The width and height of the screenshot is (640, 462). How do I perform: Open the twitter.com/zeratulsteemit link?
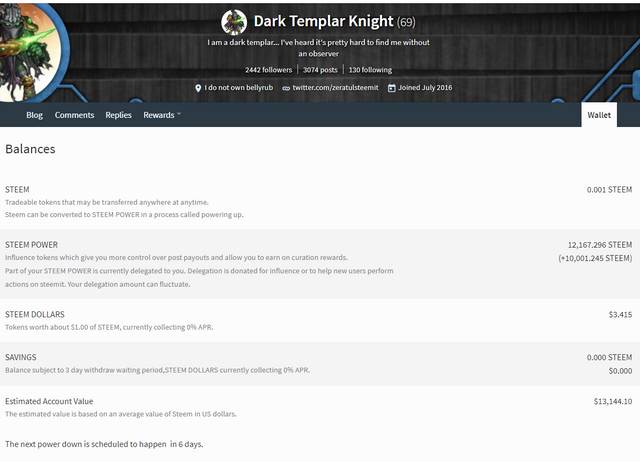(x=335, y=88)
